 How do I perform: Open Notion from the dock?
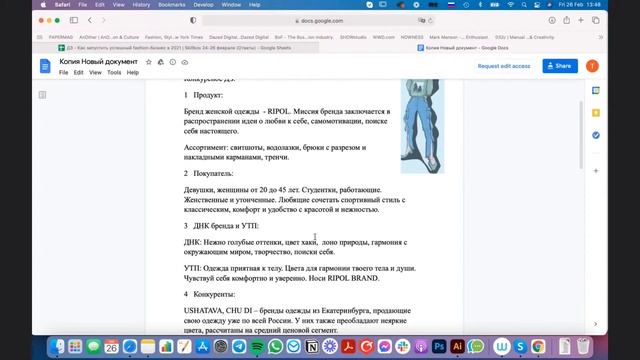pos(312,347)
